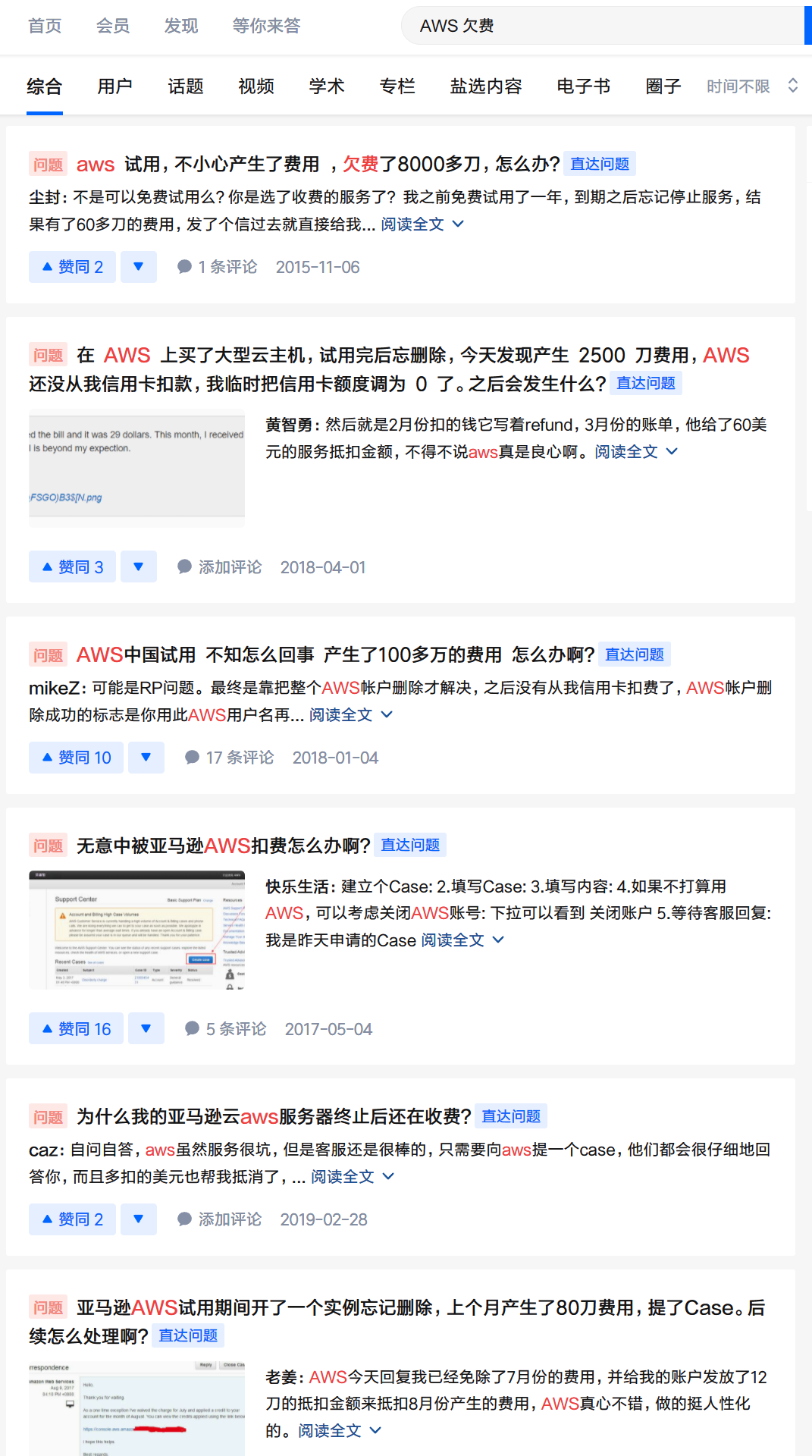
Task: Downvote the answer dated 2019-02-28
Action: click(x=139, y=1219)
